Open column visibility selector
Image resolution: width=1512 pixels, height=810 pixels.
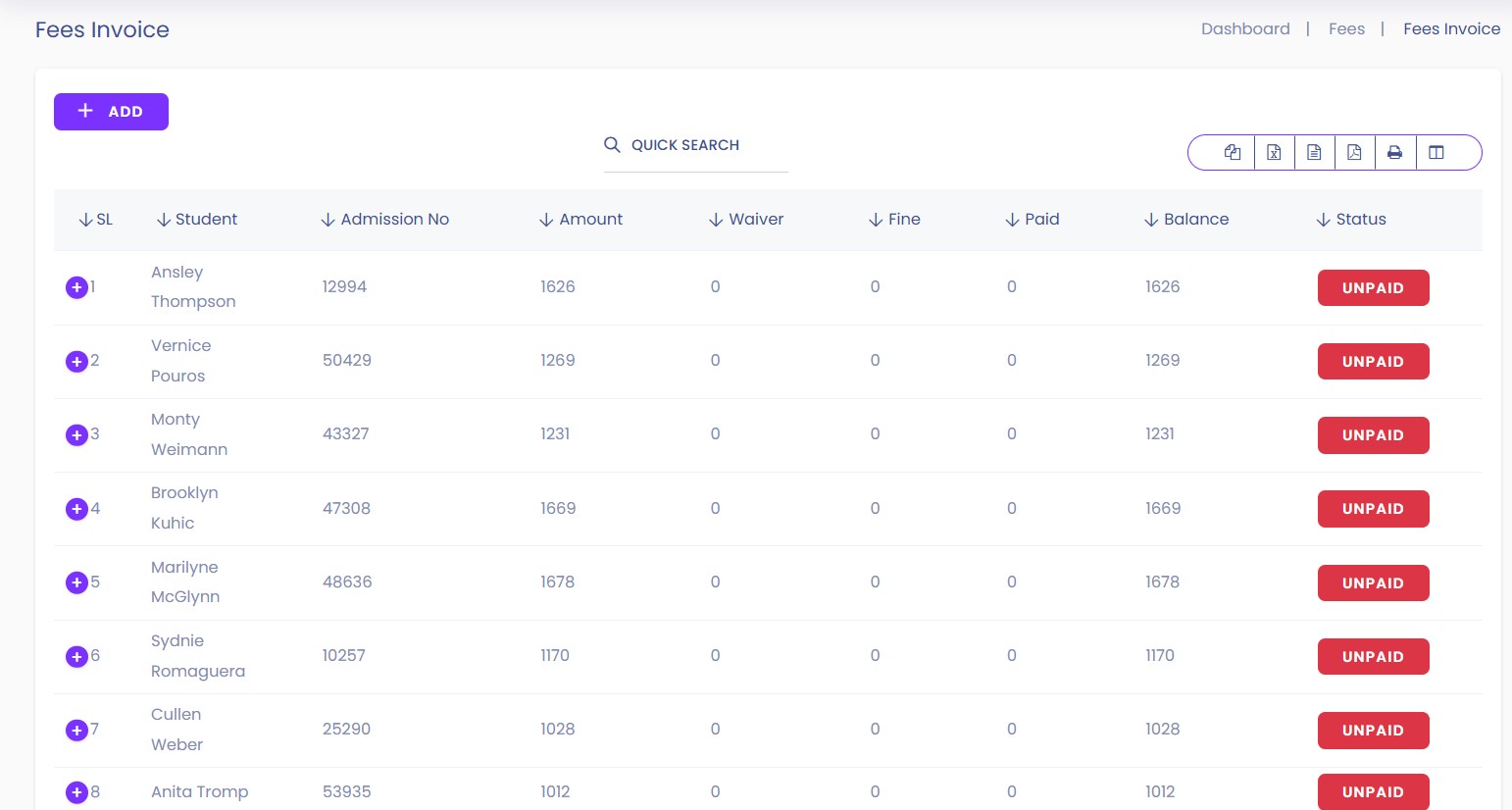(1436, 152)
